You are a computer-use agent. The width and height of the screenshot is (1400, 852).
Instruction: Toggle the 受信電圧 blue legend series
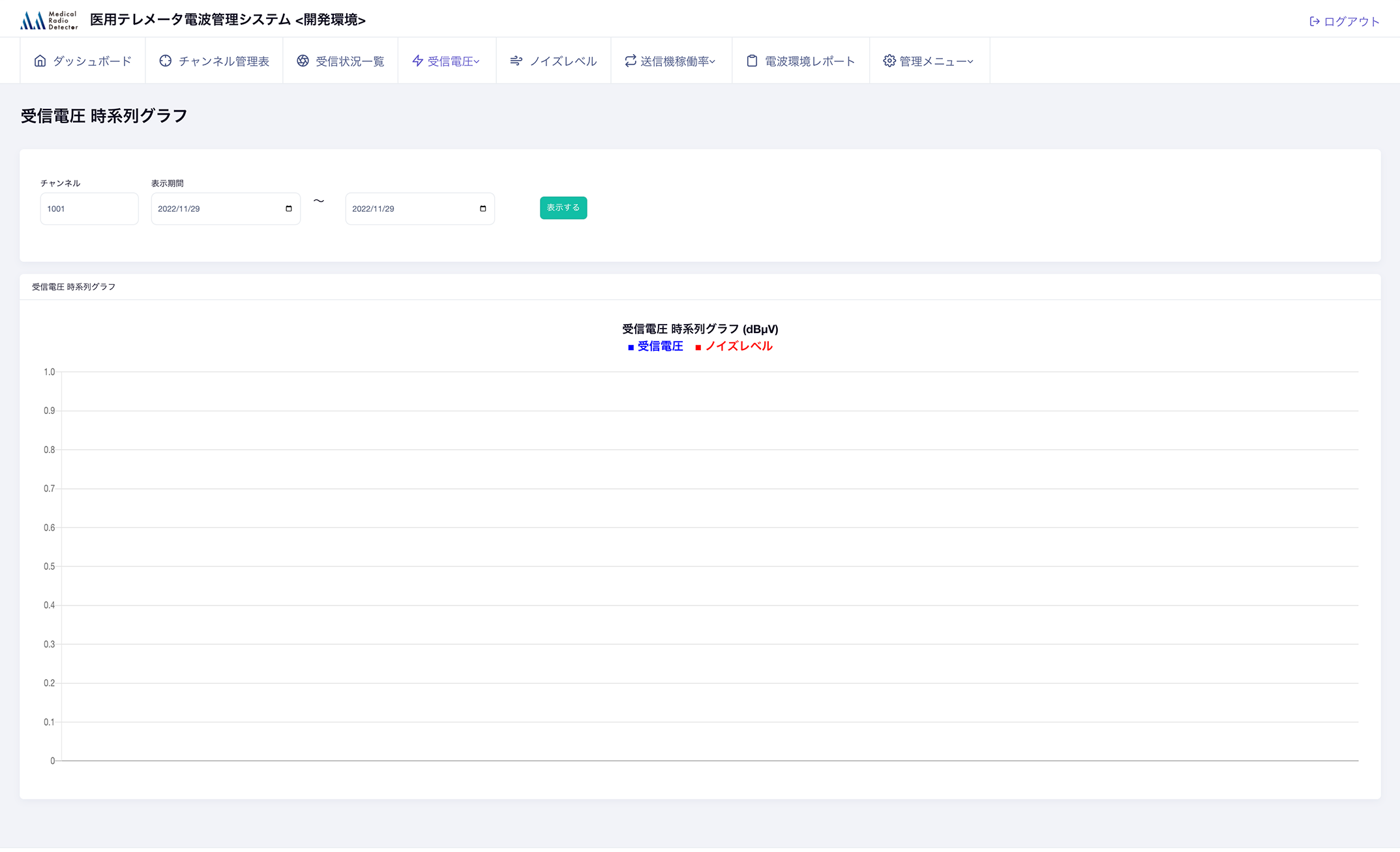pos(656,346)
